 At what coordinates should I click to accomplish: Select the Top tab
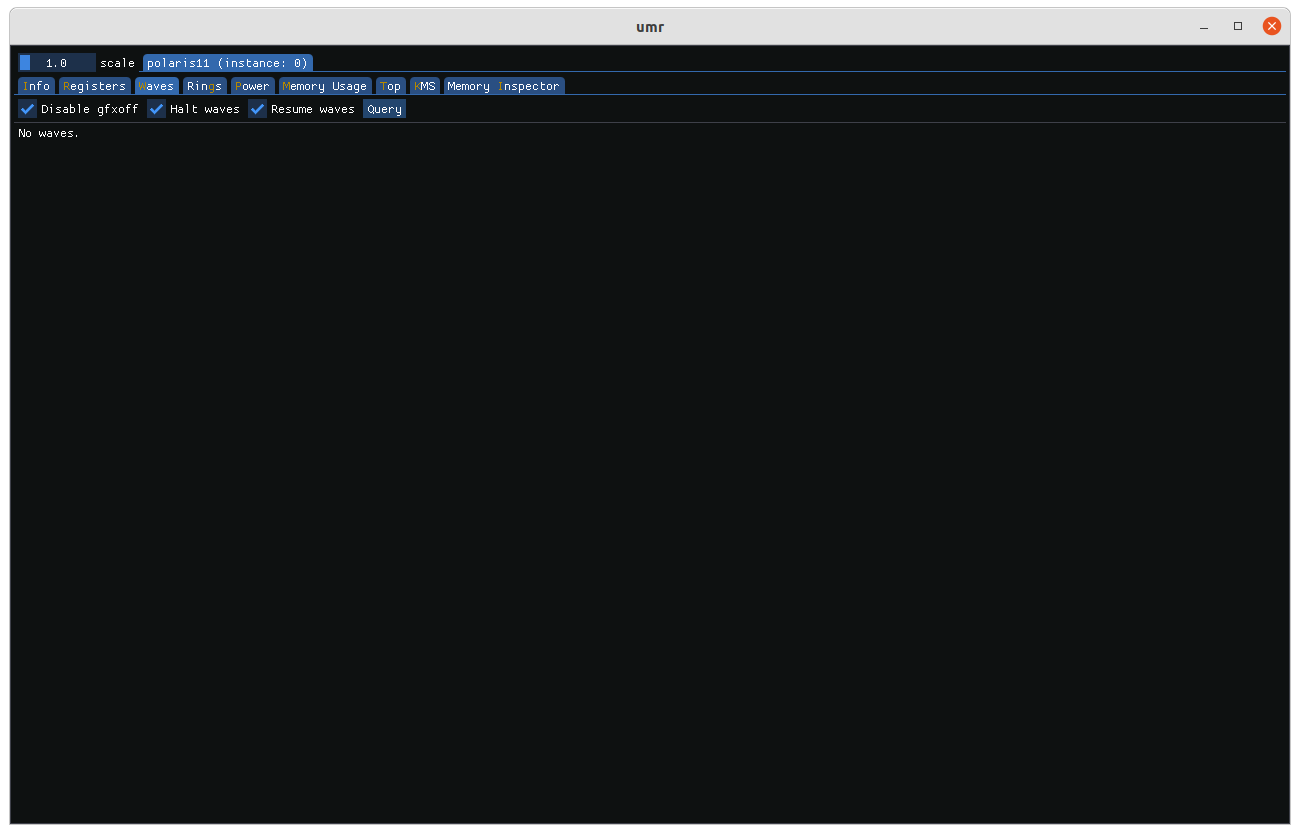[x=391, y=86]
